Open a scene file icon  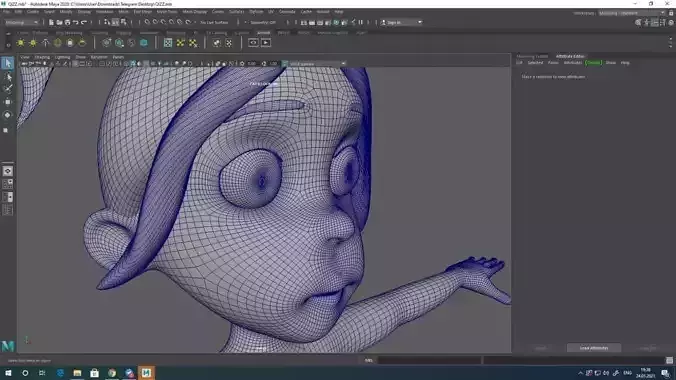(x=59, y=22)
